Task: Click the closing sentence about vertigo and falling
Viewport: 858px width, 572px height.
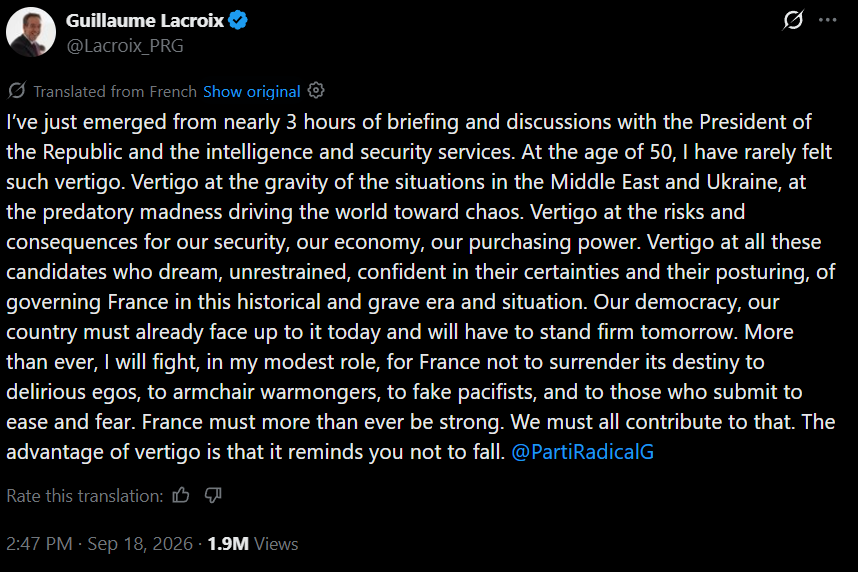Action: coord(256,452)
